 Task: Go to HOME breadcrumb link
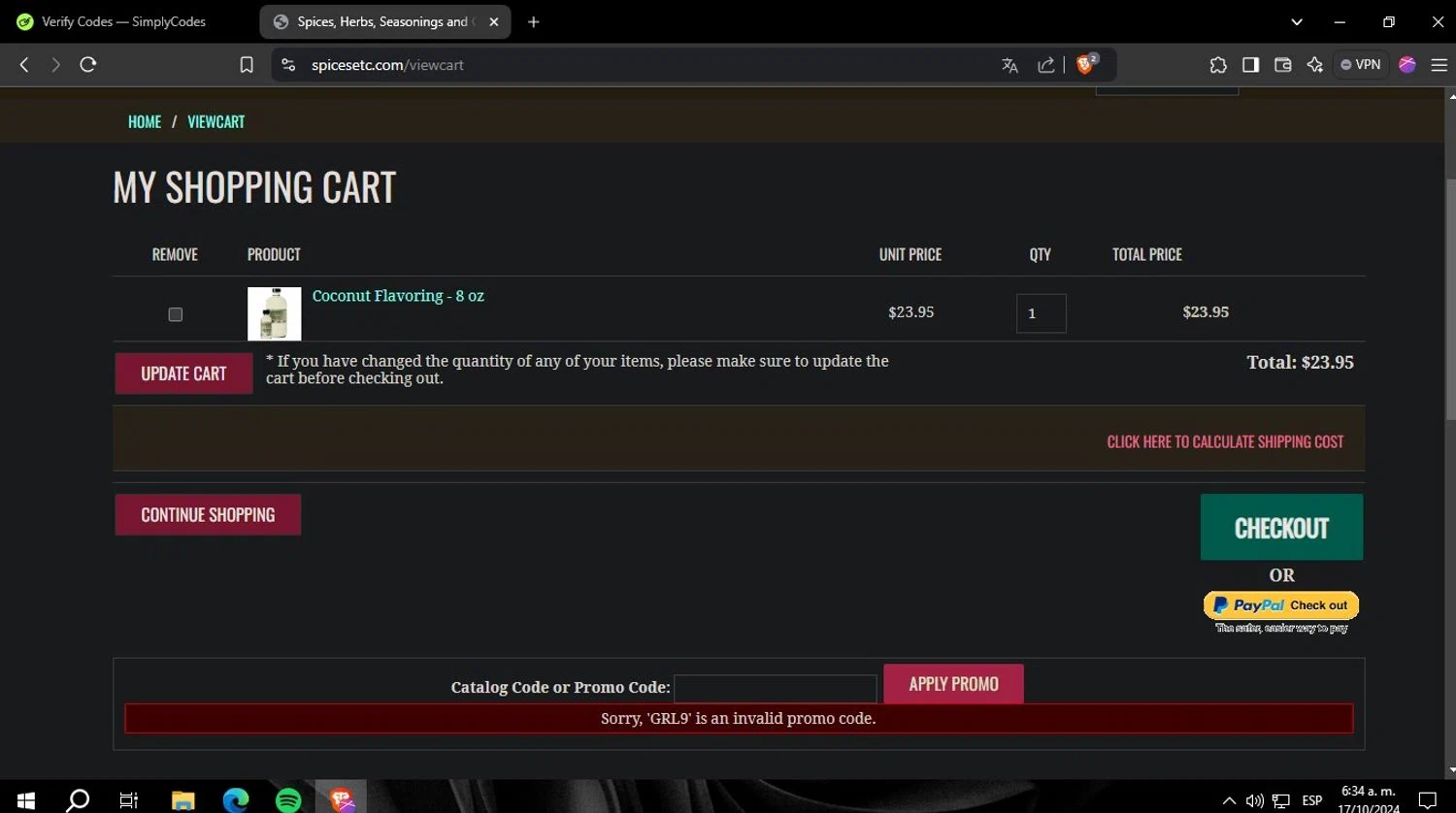(145, 121)
